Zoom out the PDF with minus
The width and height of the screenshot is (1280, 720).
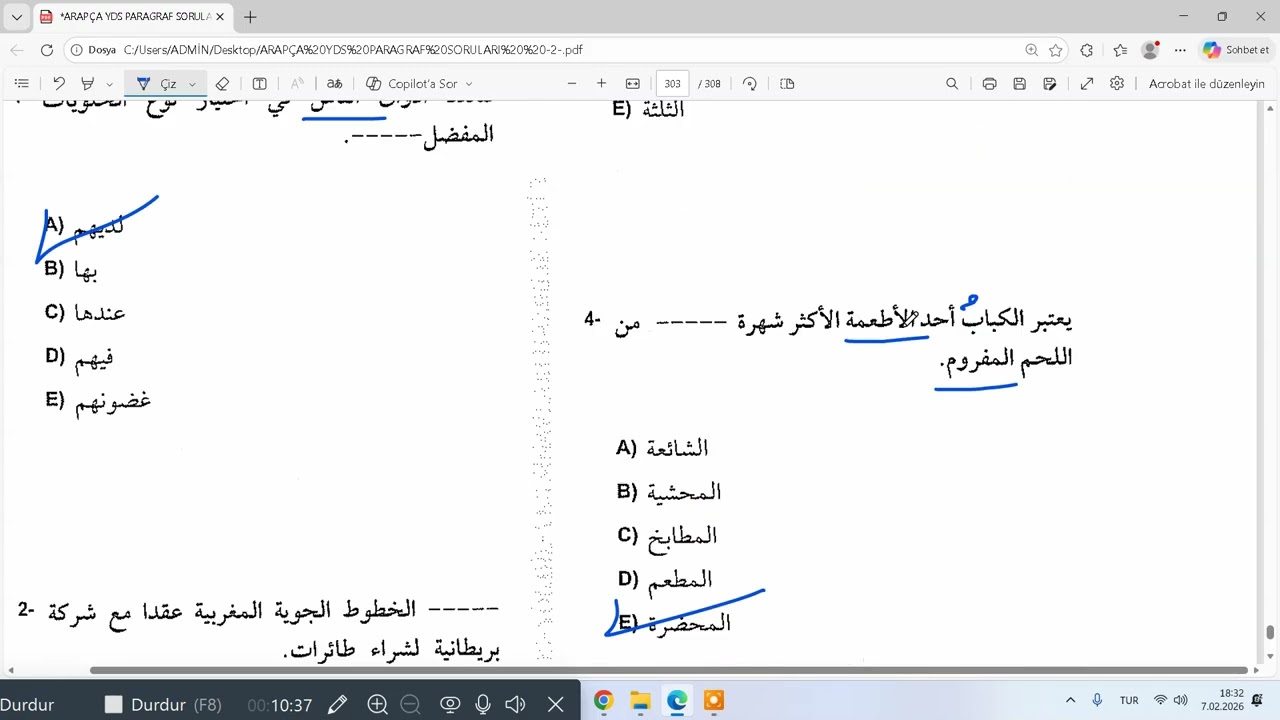(x=572, y=84)
